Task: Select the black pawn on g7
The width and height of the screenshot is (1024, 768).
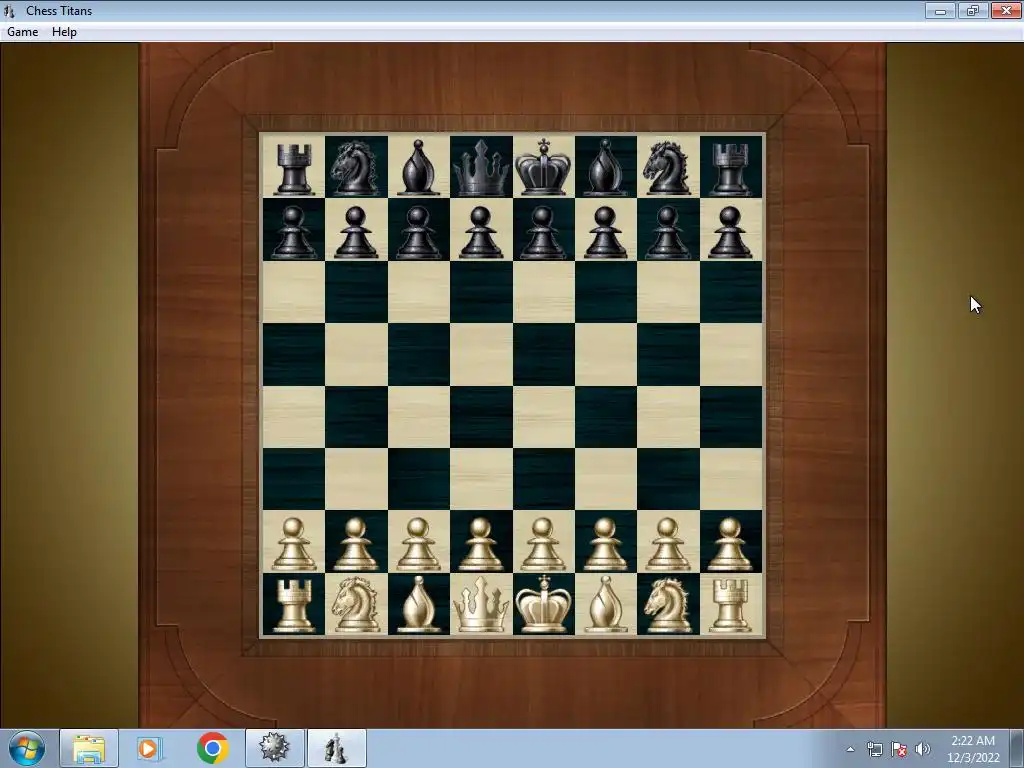Action: click(x=667, y=232)
